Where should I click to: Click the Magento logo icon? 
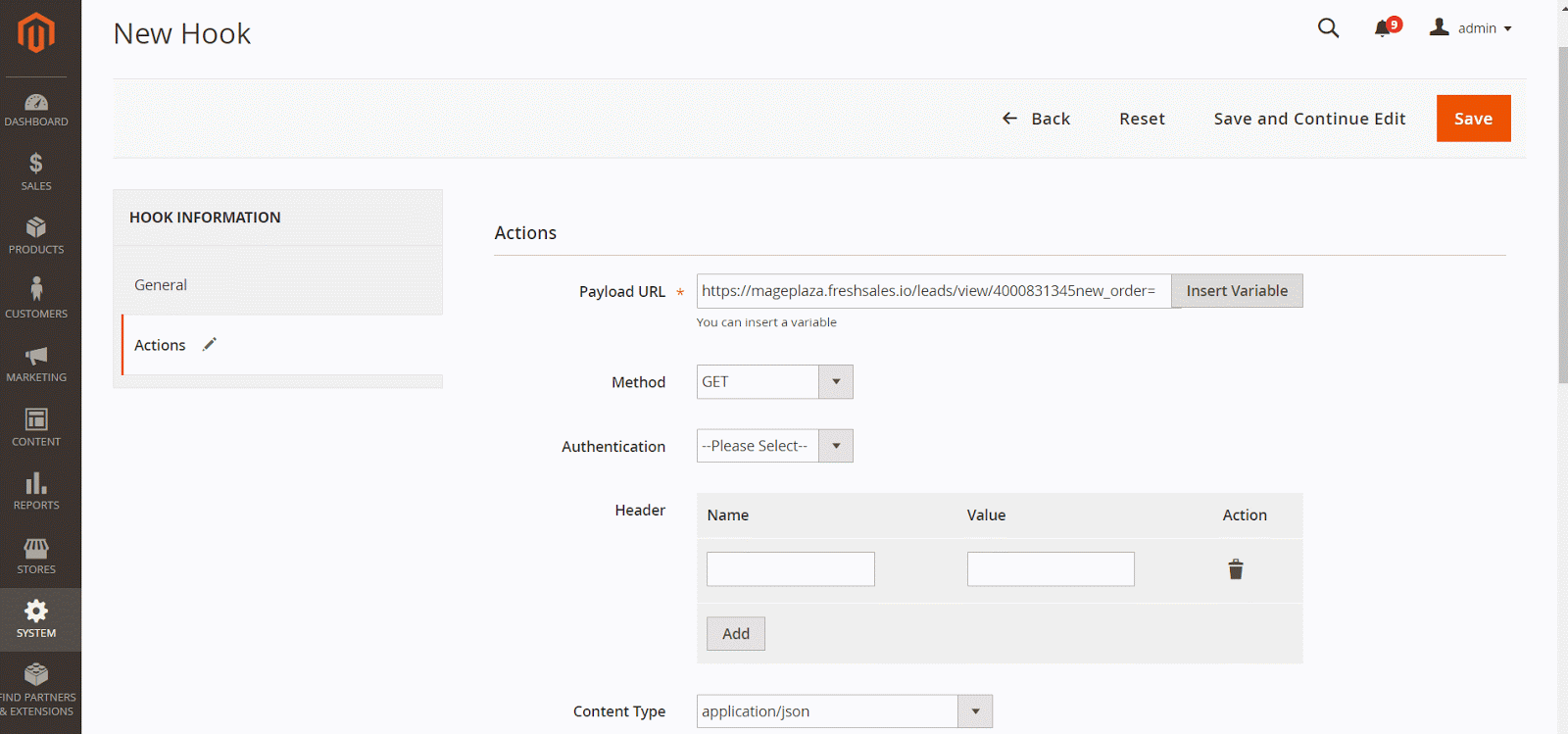tap(36, 33)
